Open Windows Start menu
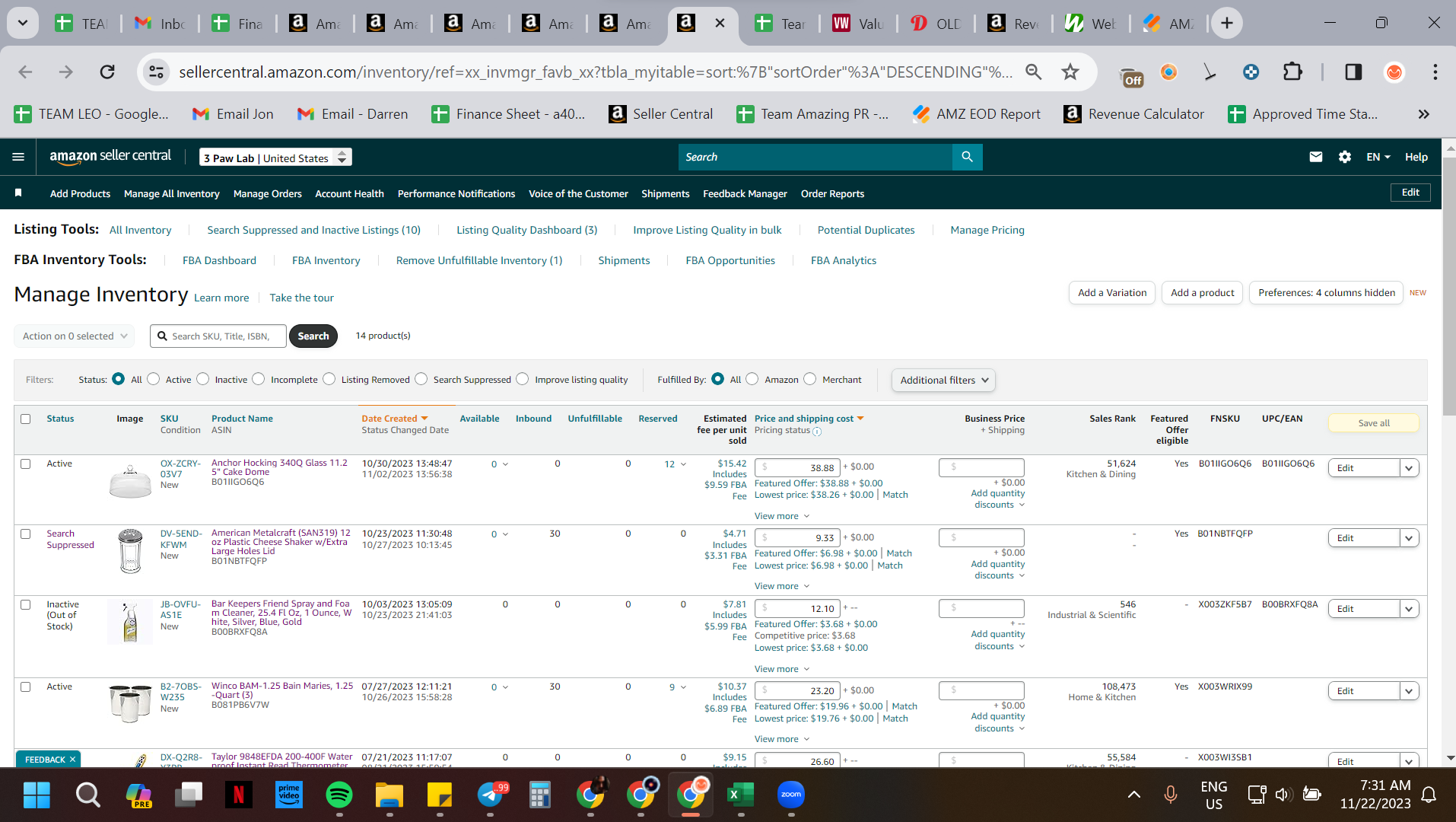The height and width of the screenshot is (822, 1456). click(37, 795)
